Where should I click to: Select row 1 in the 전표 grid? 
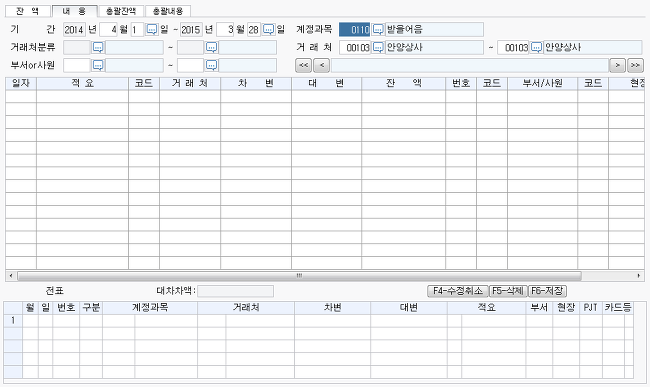click(13, 320)
